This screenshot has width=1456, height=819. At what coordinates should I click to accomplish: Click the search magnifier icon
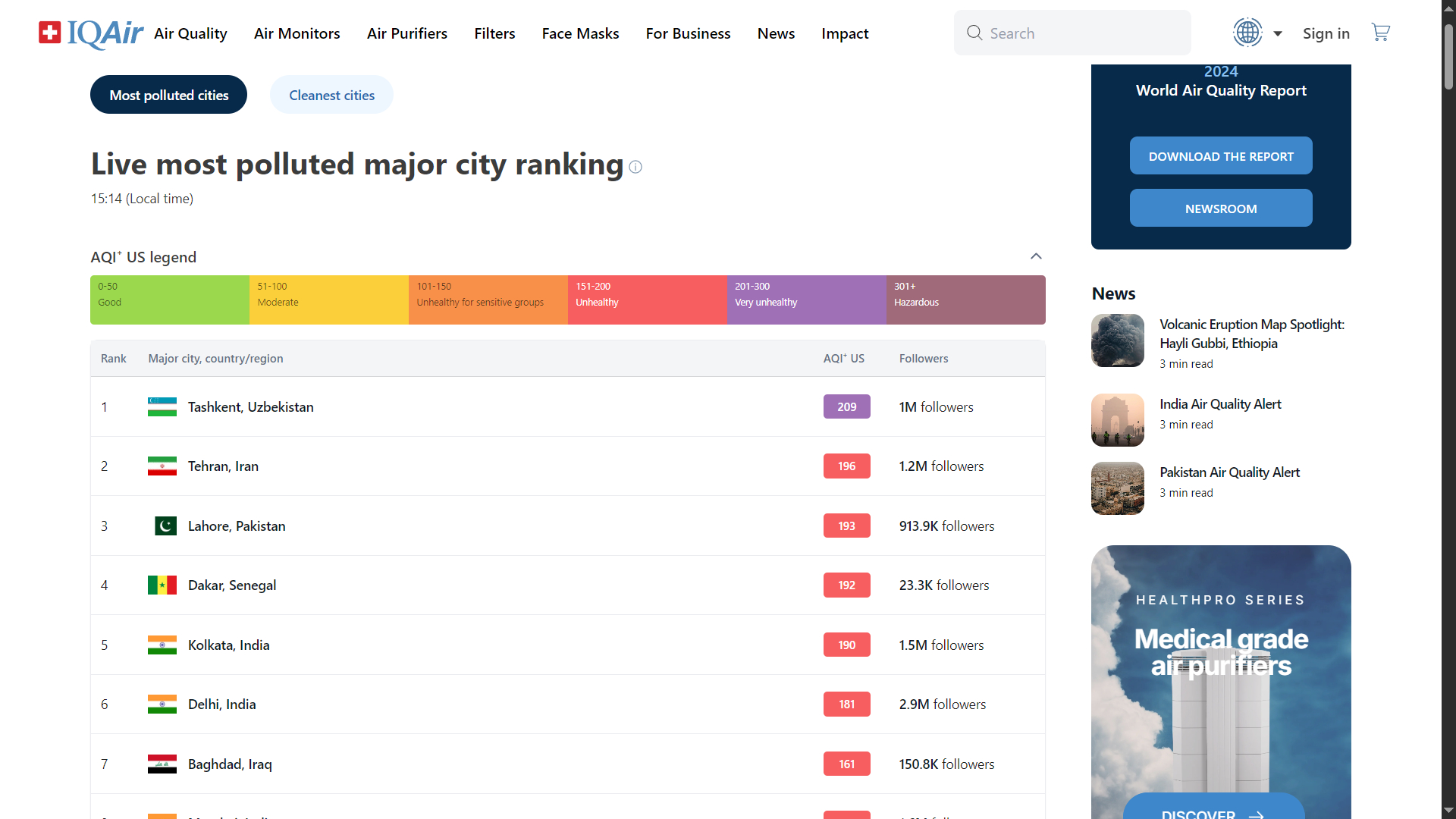coord(974,33)
